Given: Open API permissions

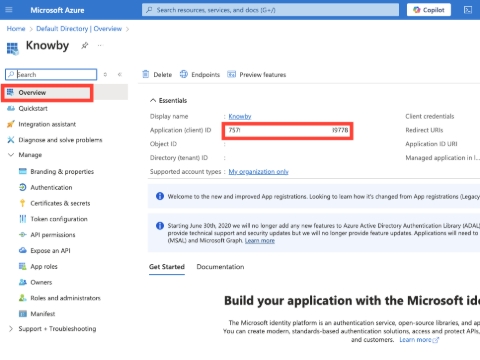Looking at the screenshot, I should click(53, 235).
